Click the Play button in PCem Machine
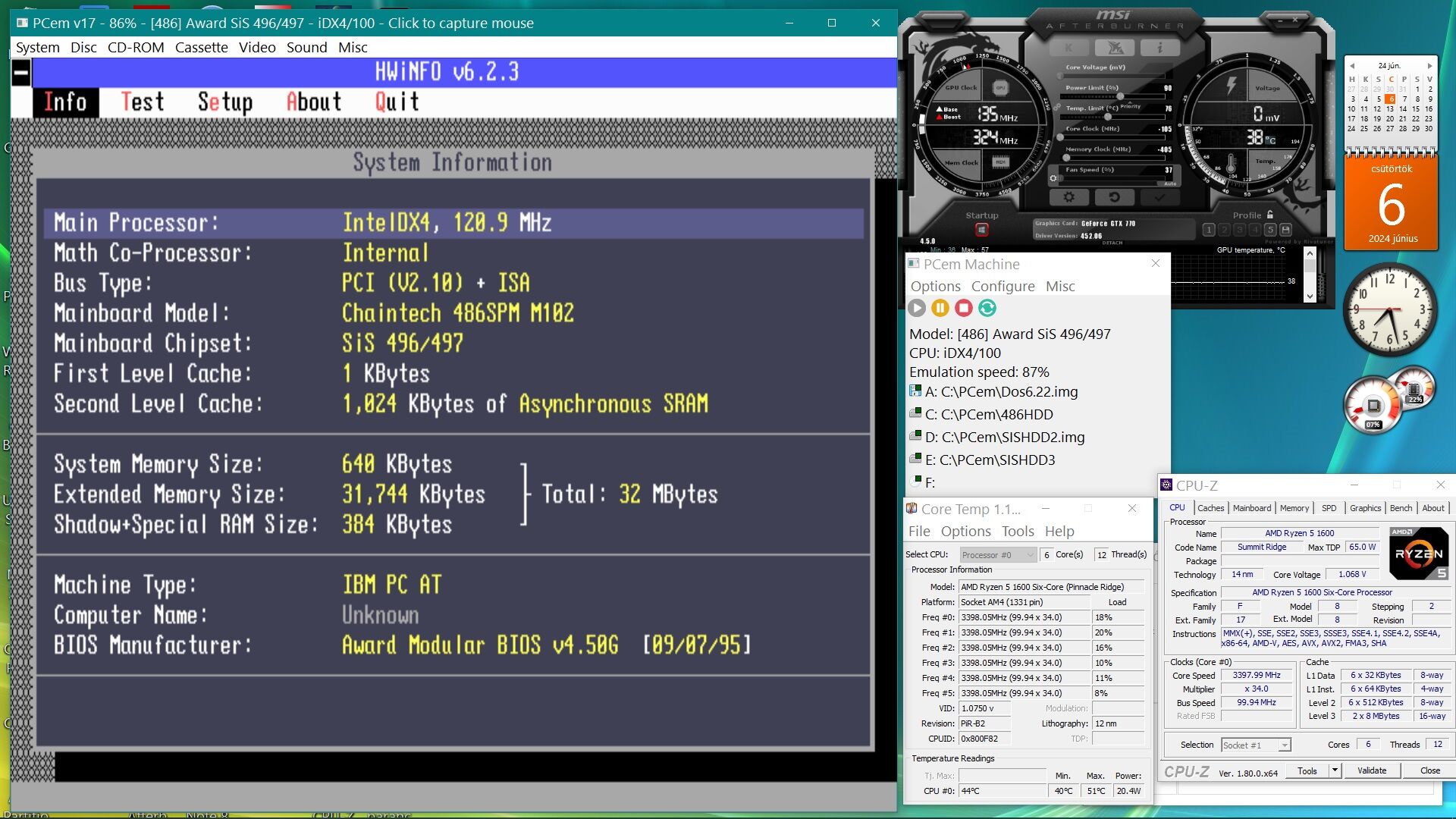1456x819 pixels. (917, 308)
